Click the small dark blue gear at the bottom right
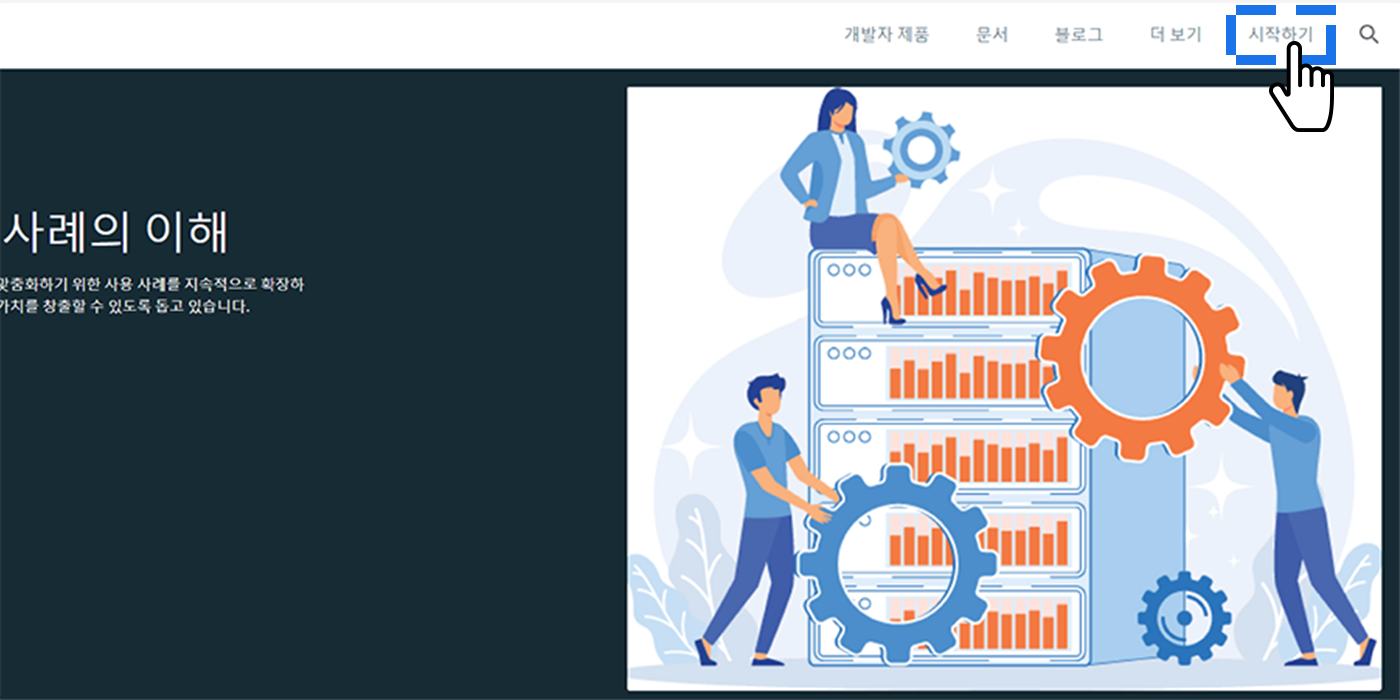Screen dimensions: 1400x700 tap(1184, 617)
